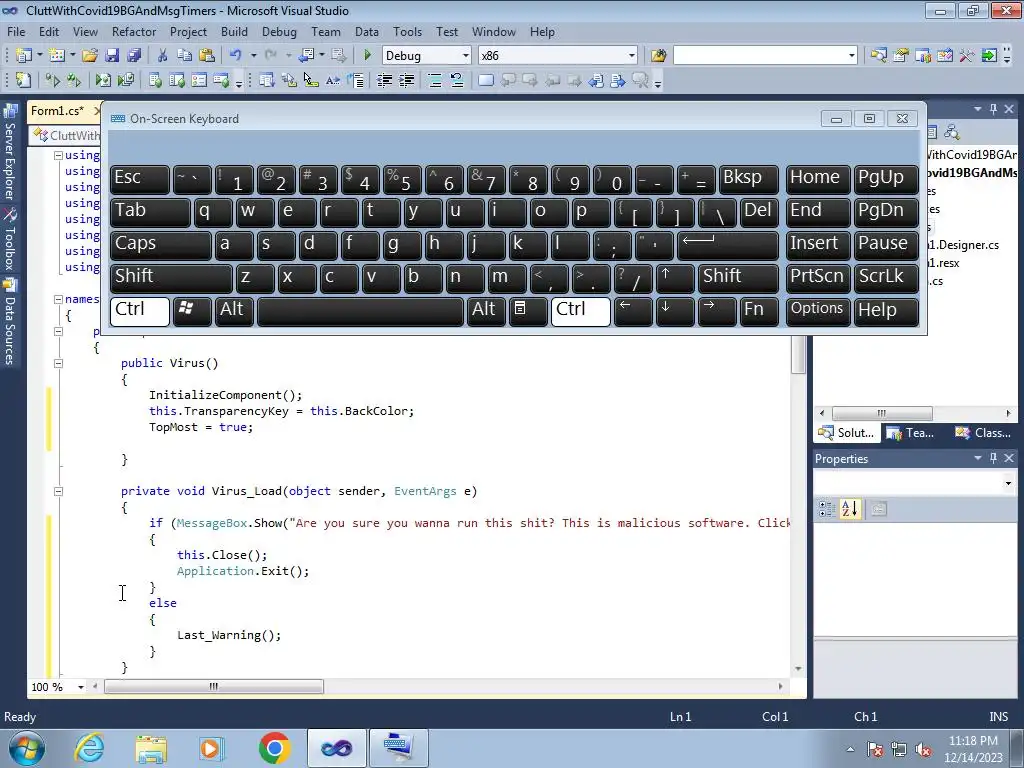Click the Solution Explorer horizontal scrollbar thumb
Screen dimensions: 1024x768
882,413
